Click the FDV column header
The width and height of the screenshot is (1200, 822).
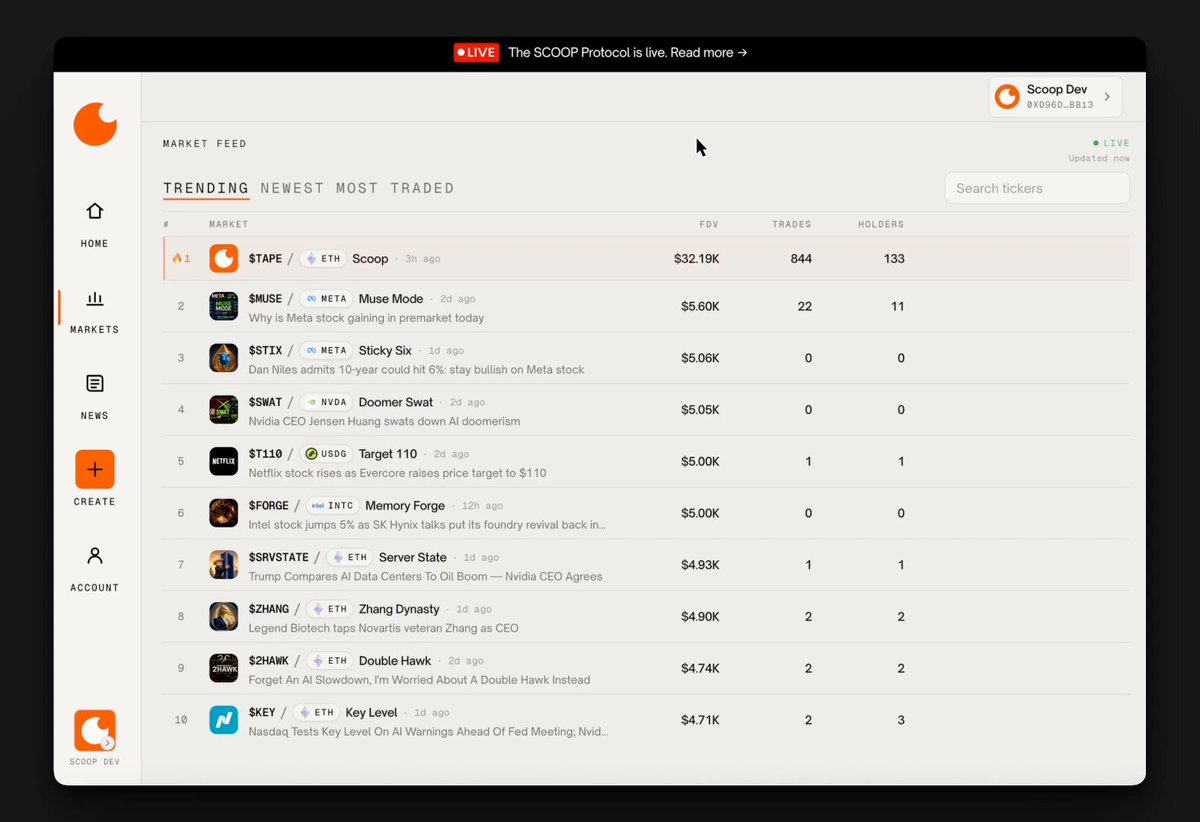point(709,224)
